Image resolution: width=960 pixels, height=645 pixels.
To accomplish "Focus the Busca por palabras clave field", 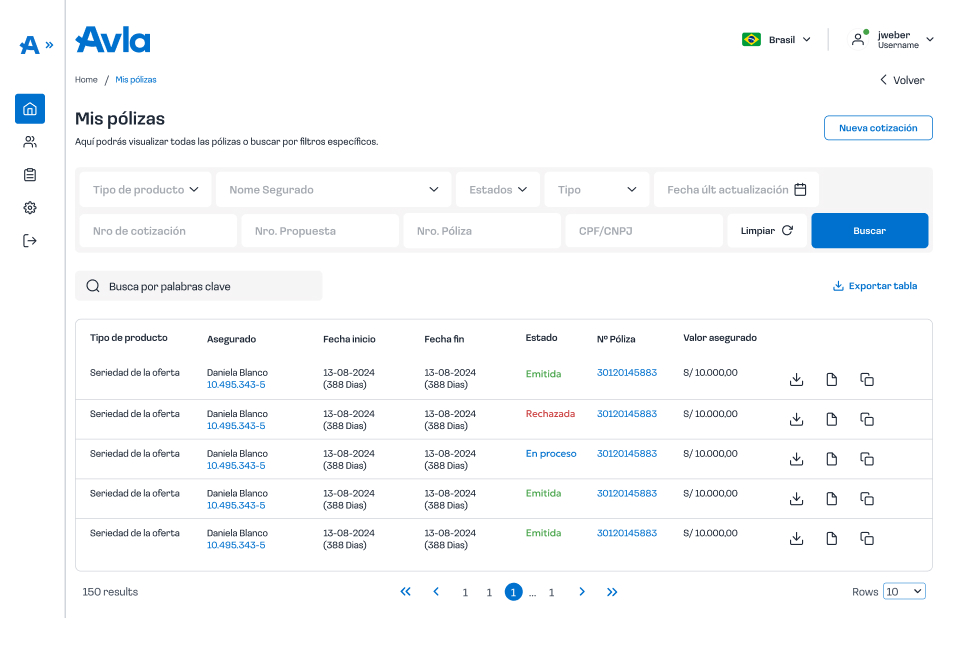I will pyautogui.click(x=199, y=286).
